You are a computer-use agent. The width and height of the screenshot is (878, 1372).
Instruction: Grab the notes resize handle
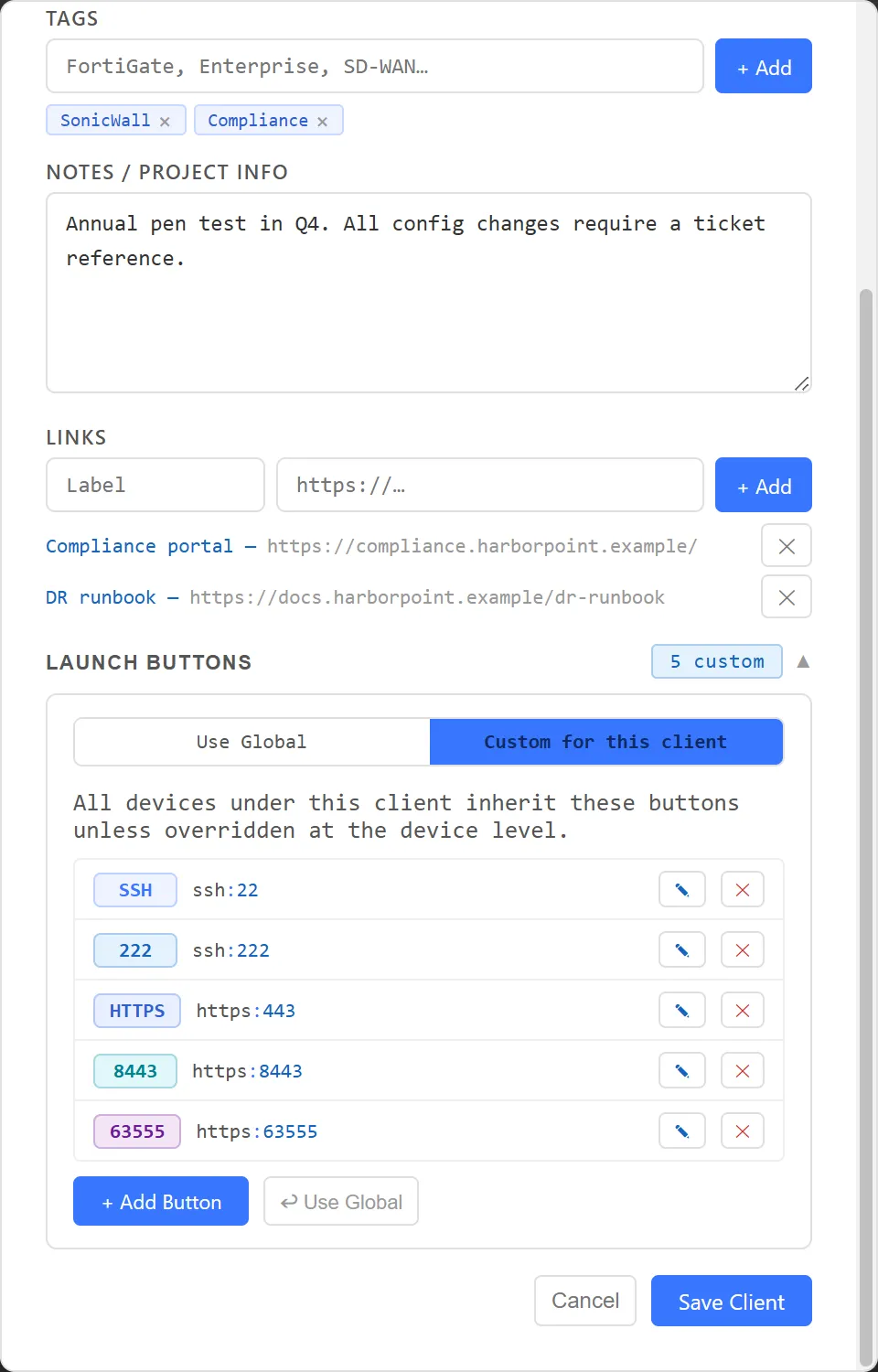[x=801, y=383]
